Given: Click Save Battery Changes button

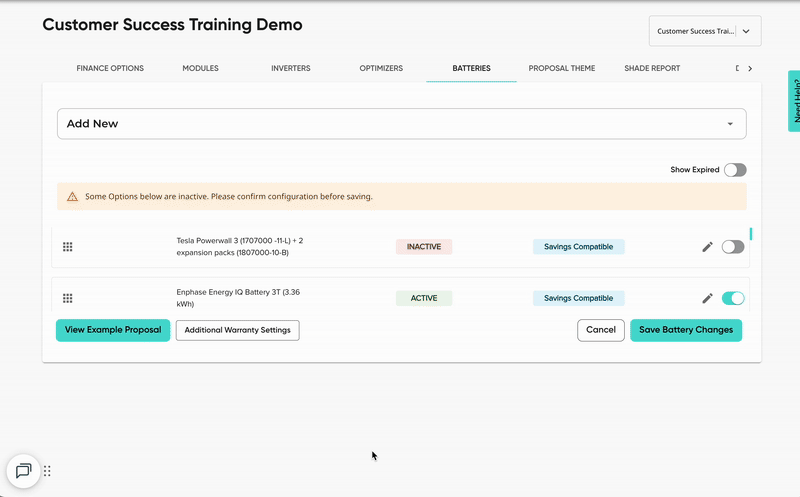Looking at the screenshot, I should pyautogui.click(x=685, y=330).
